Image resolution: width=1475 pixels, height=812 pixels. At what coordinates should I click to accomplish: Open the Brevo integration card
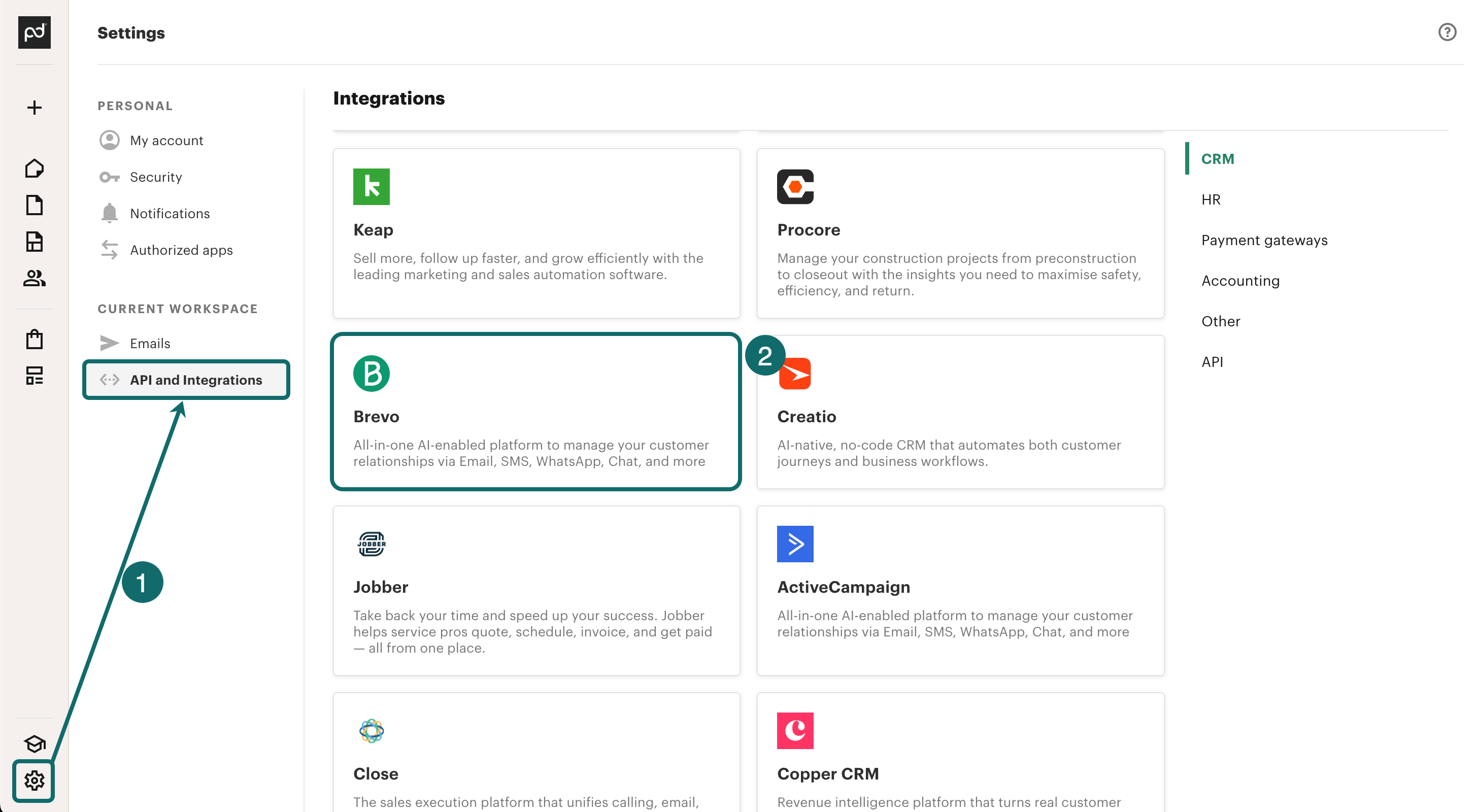click(x=536, y=411)
